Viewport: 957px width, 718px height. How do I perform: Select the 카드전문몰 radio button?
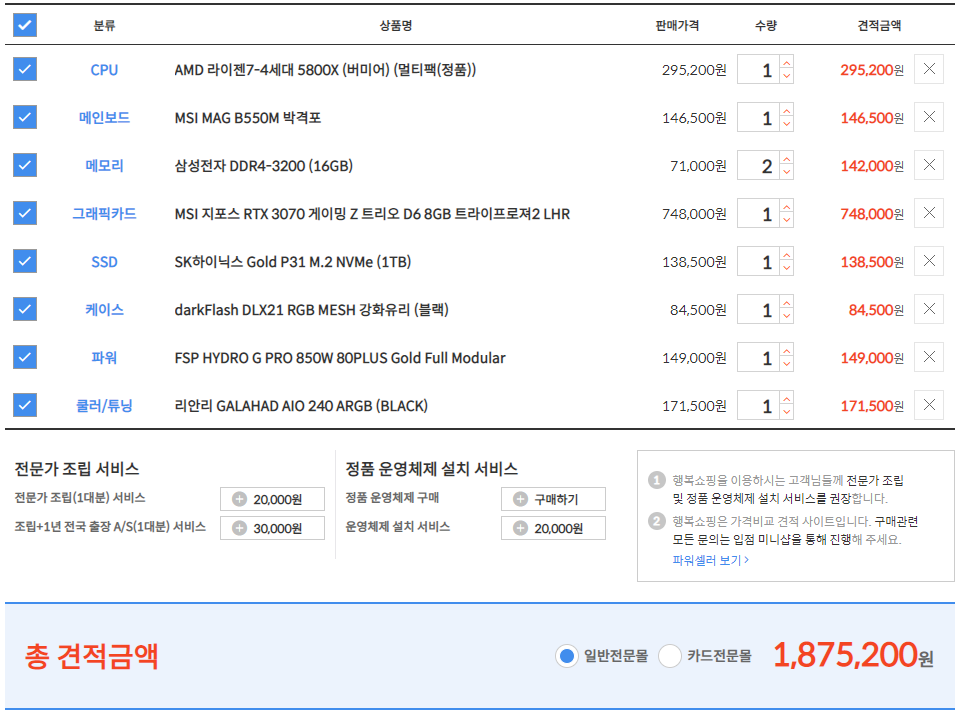coord(670,656)
